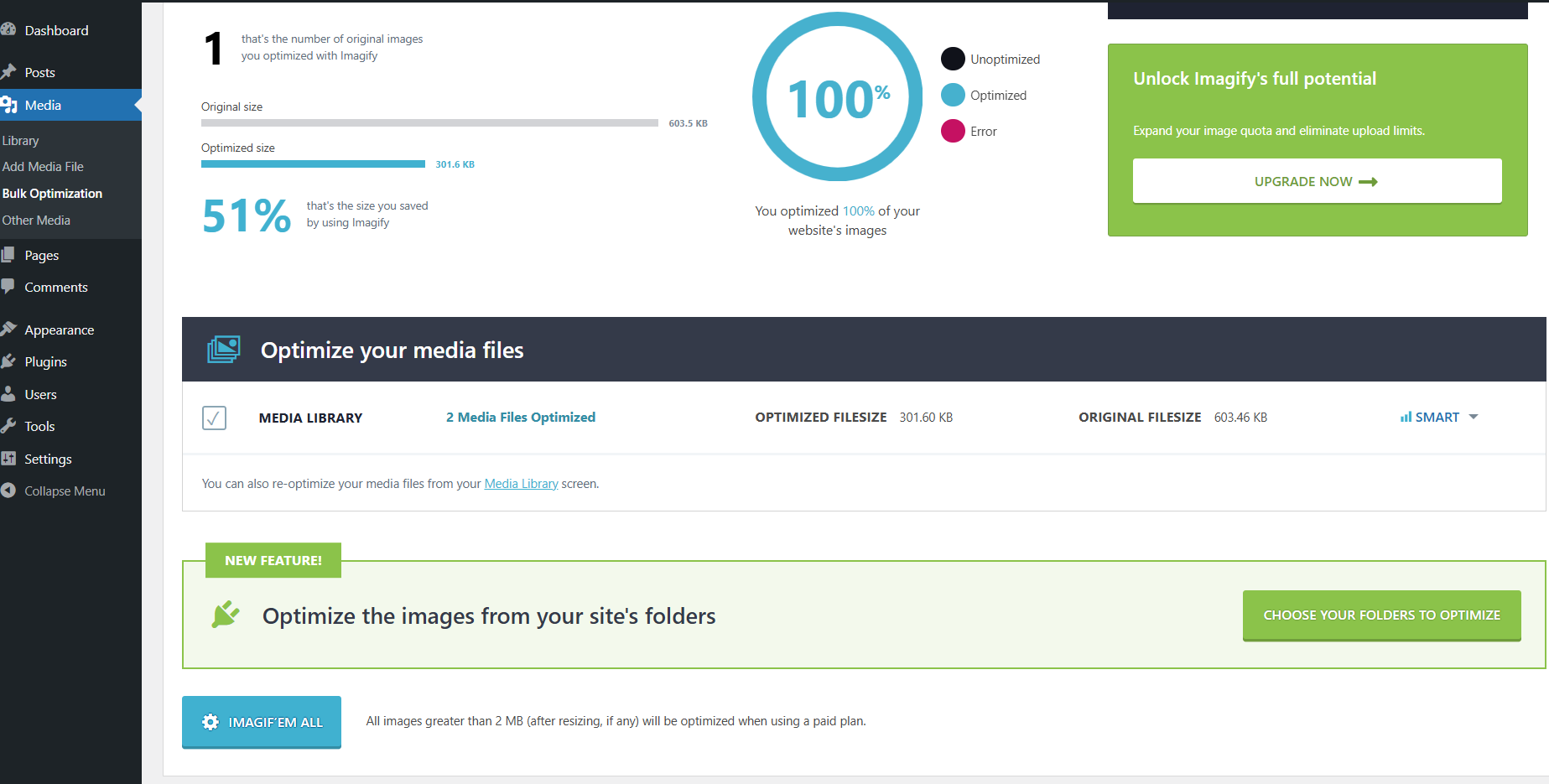Start bulk optimization with Imagif'em All
Image resolution: width=1549 pixels, height=784 pixels.
[x=262, y=722]
